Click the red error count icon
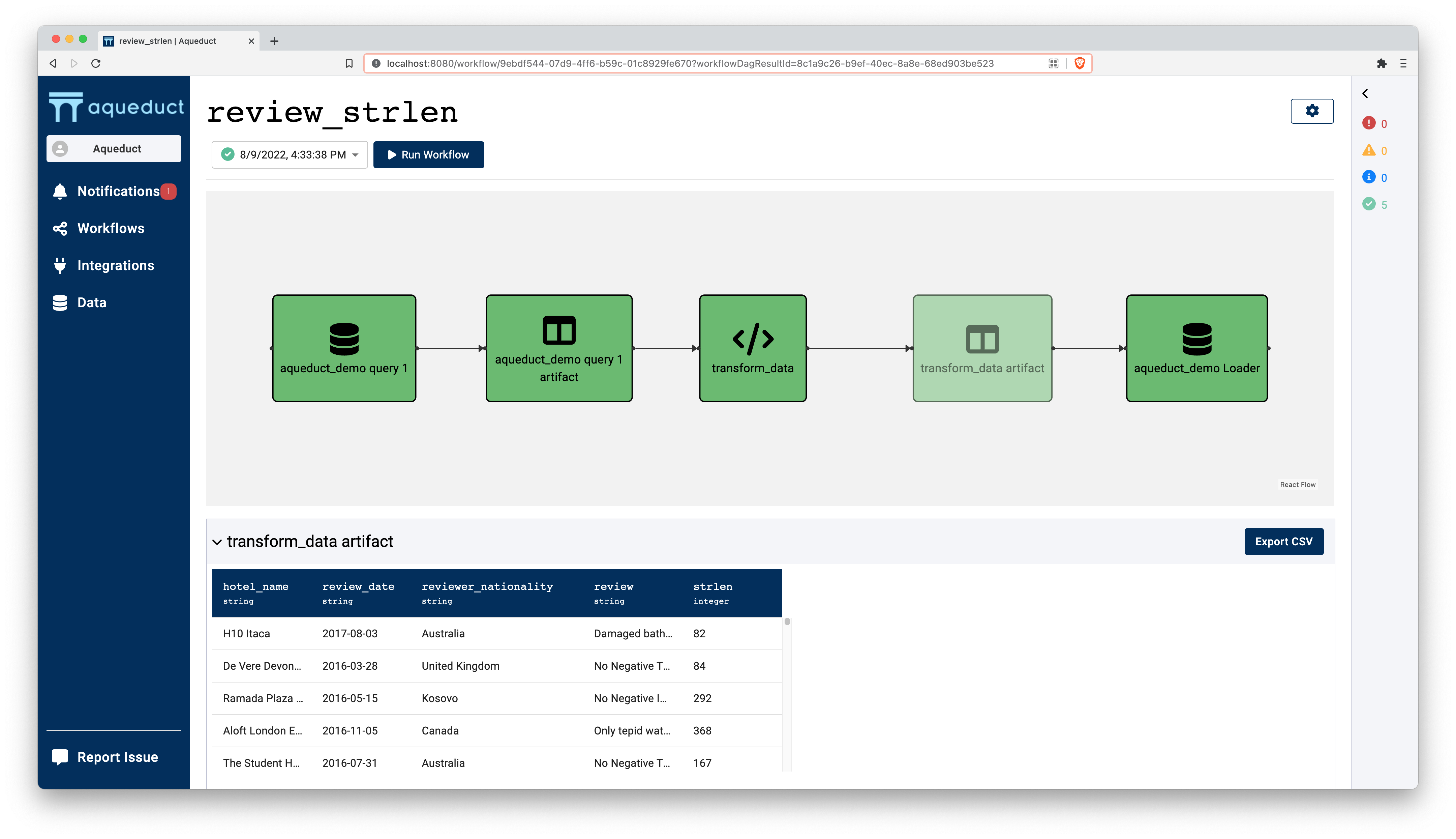The height and width of the screenshot is (839, 1456). 1368,123
